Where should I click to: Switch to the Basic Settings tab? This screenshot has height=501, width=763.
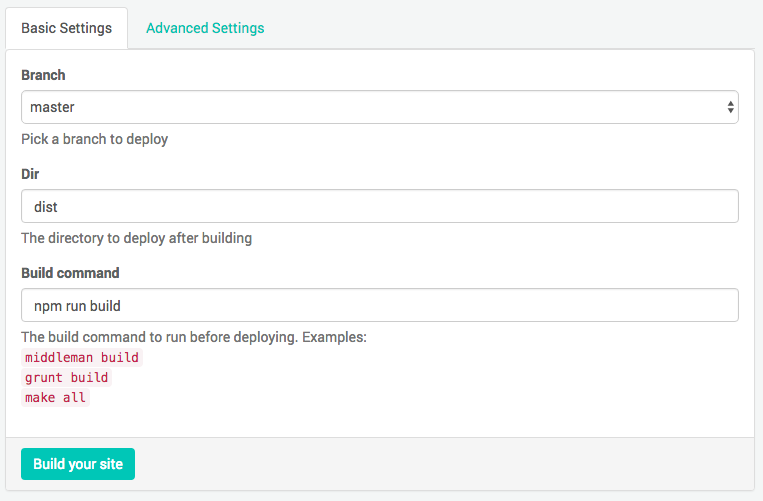point(67,28)
